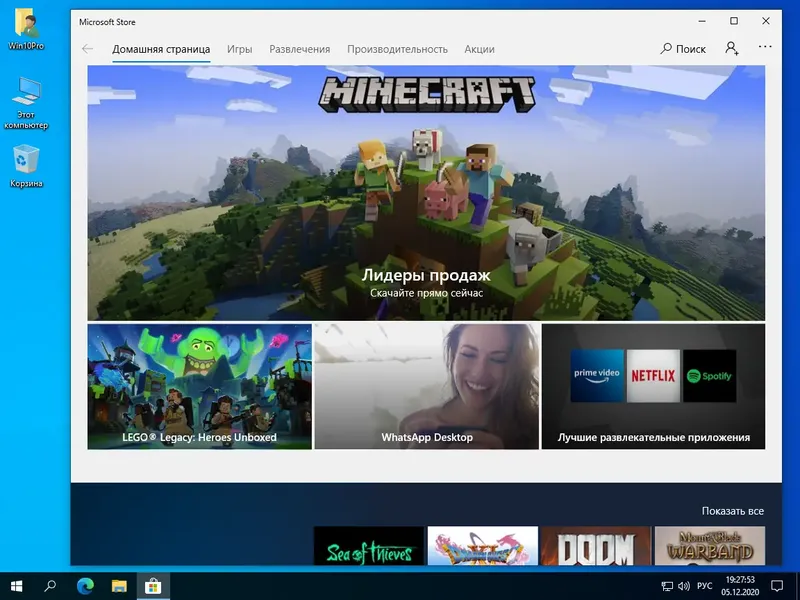Open Лучшие развлекательные приложения tile

(x=654, y=387)
